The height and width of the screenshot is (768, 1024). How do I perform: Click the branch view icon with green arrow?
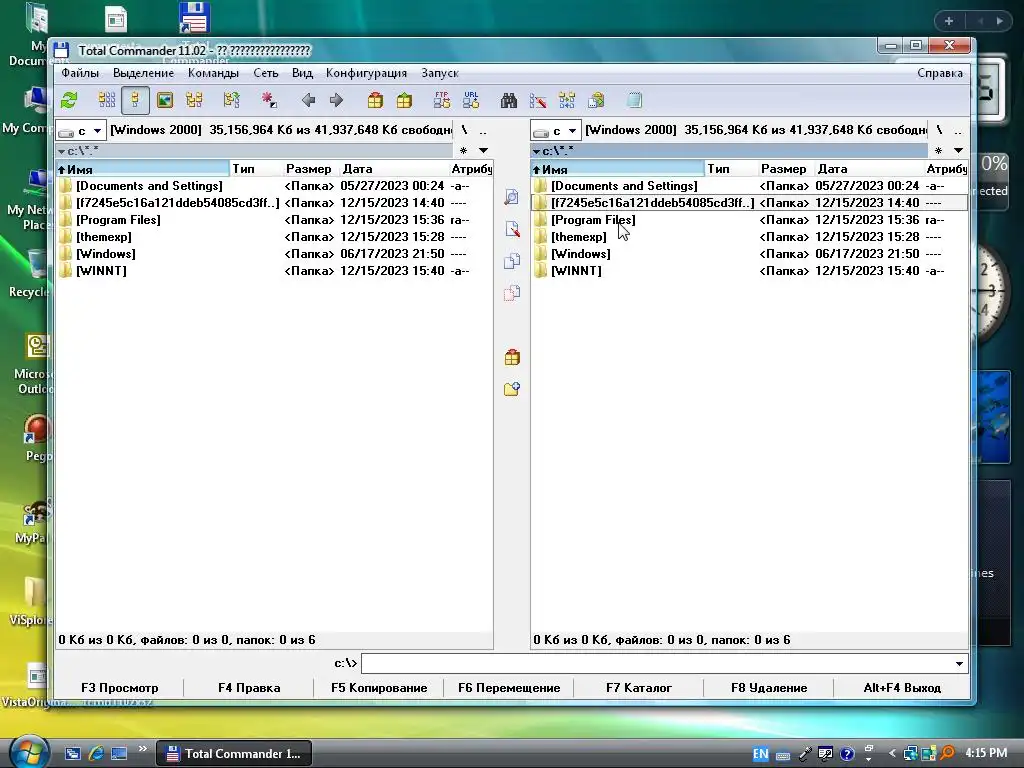tap(231, 100)
